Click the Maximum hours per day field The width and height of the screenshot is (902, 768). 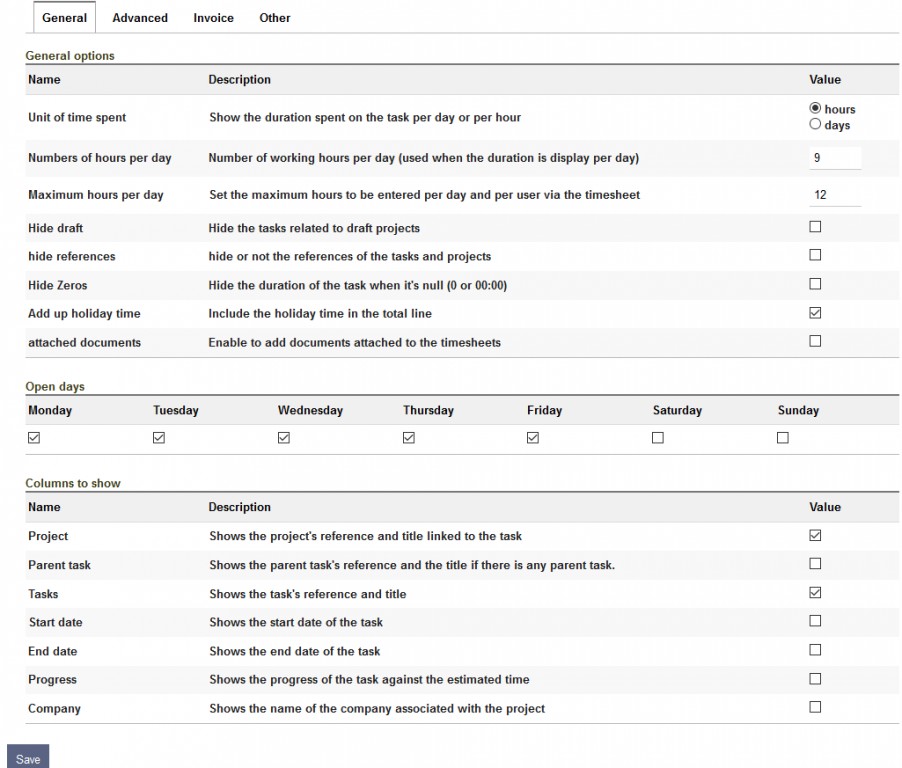pyautogui.click(x=834, y=195)
